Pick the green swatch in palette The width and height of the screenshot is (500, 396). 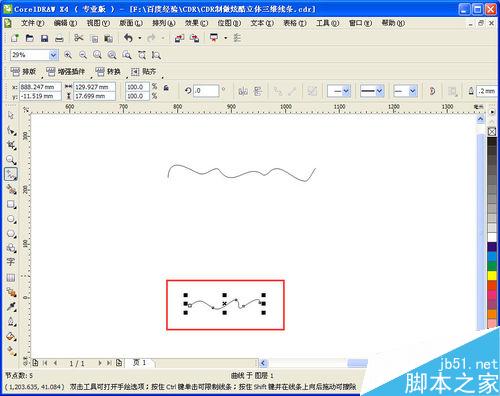pos(492,266)
